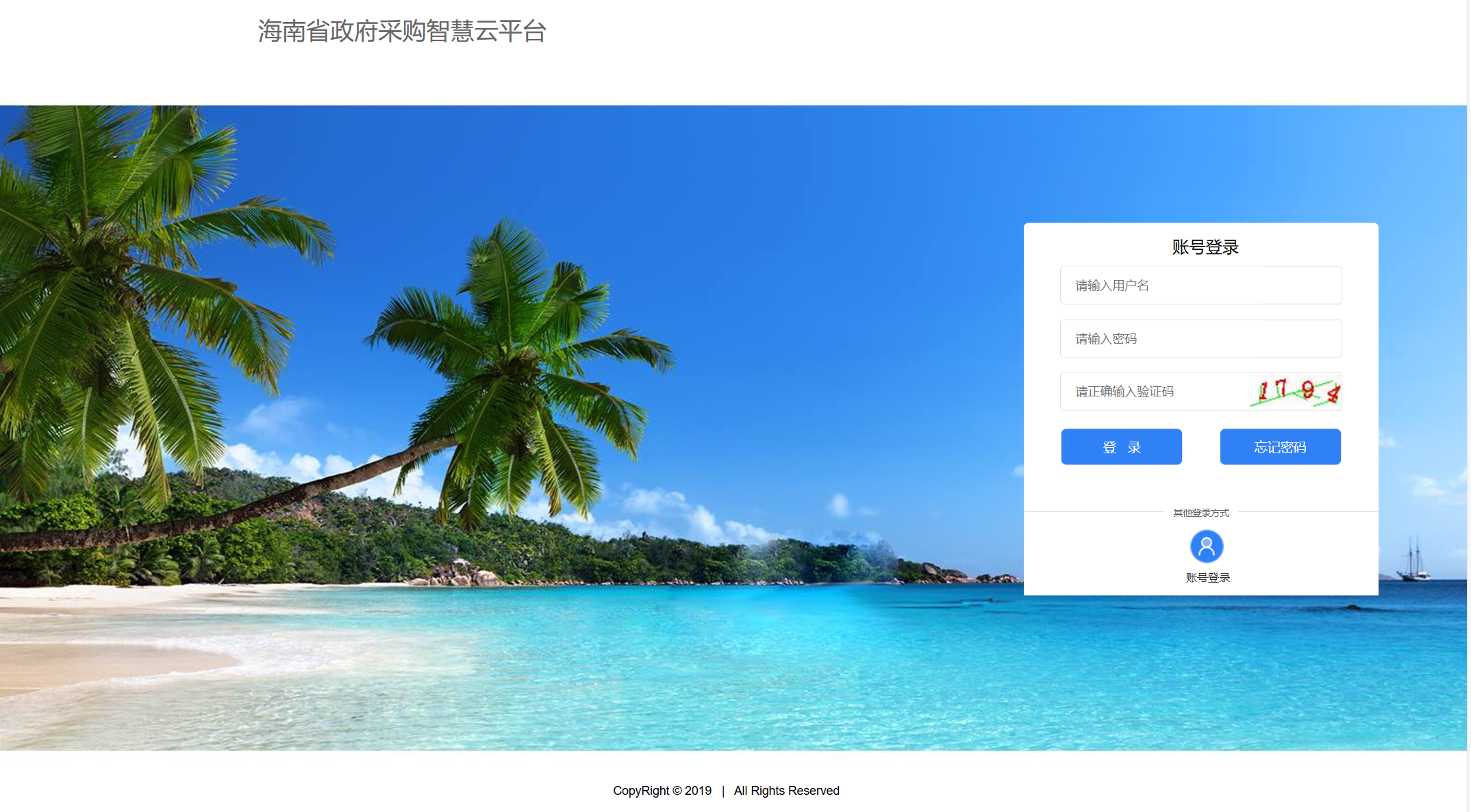Viewport: 1471px width, 812px height.
Task: Click the 账号登录 panel heading
Action: click(1205, 247)
